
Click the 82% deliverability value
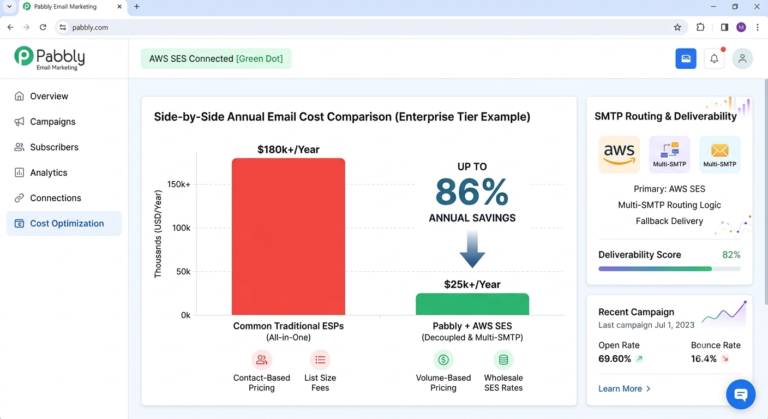tap(731, 255)
